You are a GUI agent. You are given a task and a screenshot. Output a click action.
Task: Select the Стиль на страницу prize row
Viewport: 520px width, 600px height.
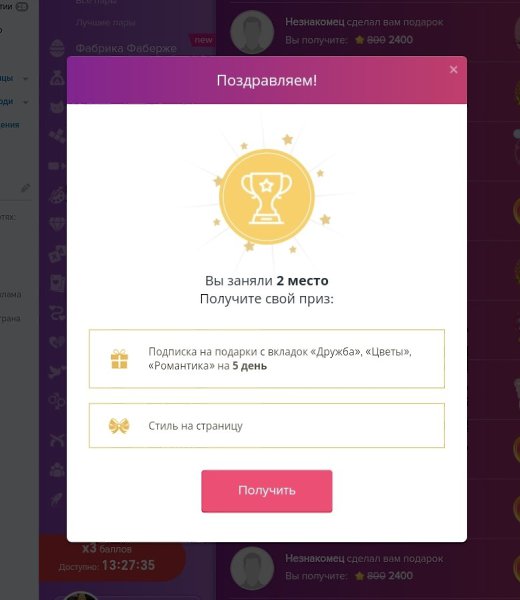267,425
